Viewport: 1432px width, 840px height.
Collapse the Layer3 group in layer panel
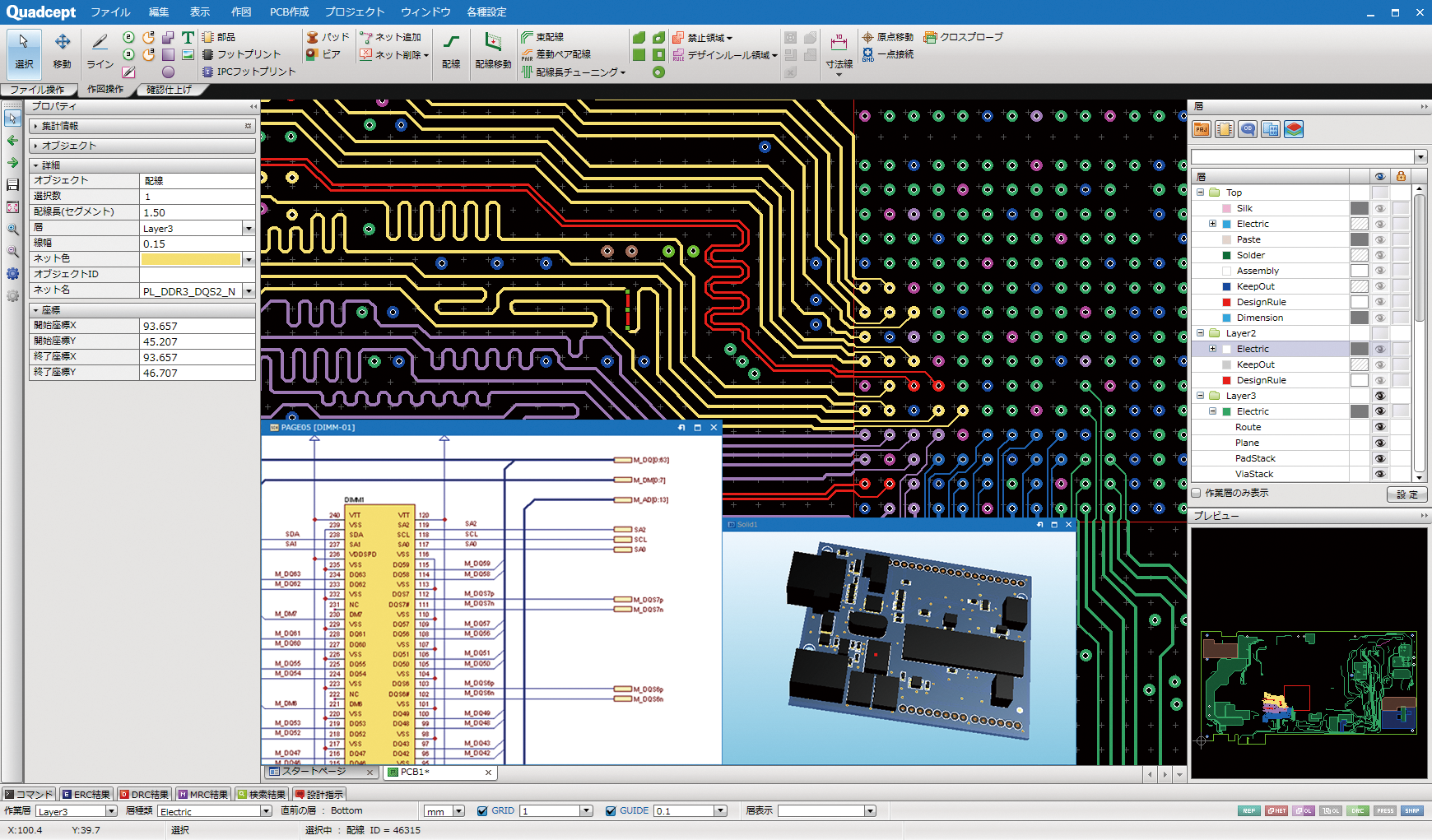(1200, 396)
